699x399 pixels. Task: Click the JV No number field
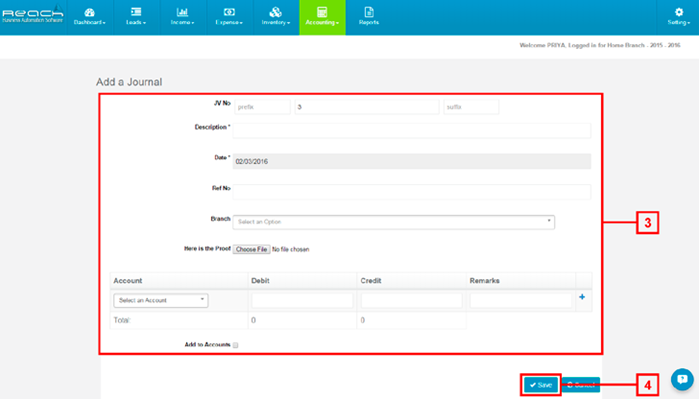coord(366,107)
